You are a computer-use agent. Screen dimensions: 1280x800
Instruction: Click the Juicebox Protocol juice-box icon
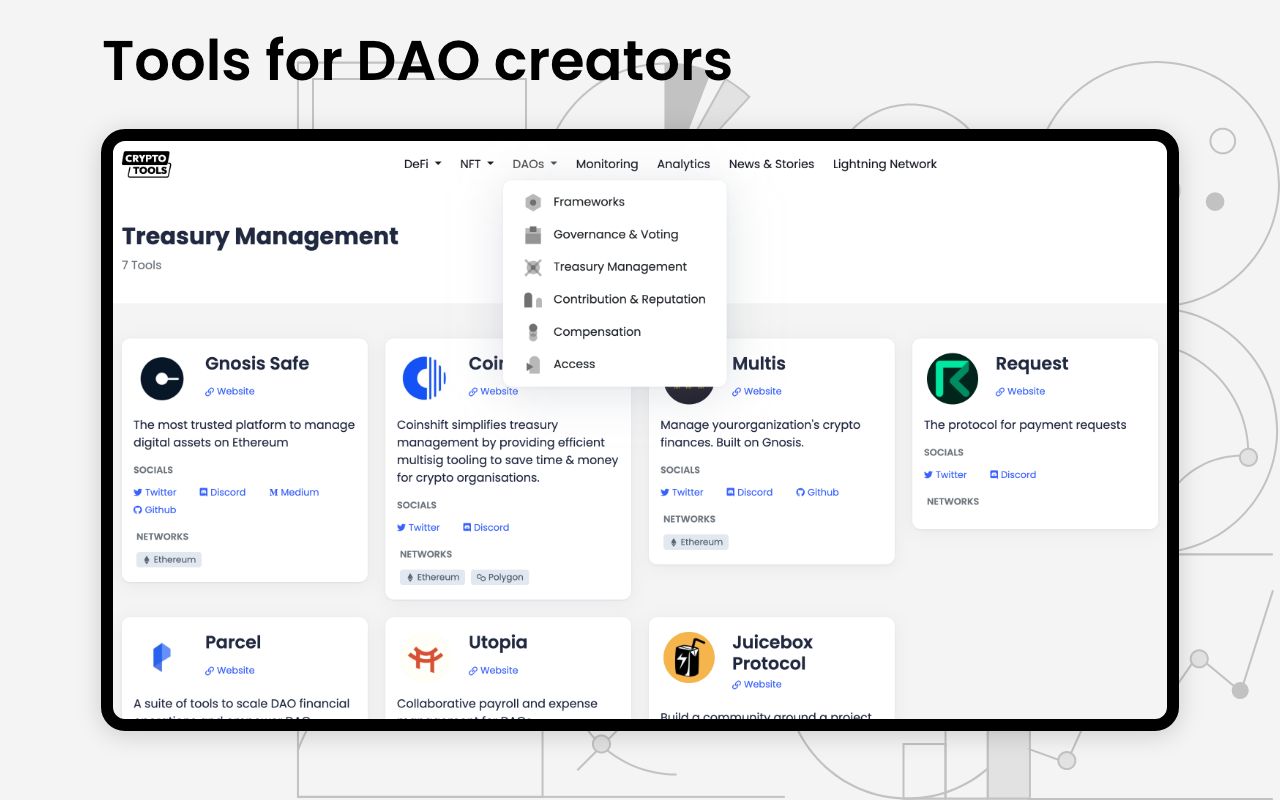(x=688, y=657)
